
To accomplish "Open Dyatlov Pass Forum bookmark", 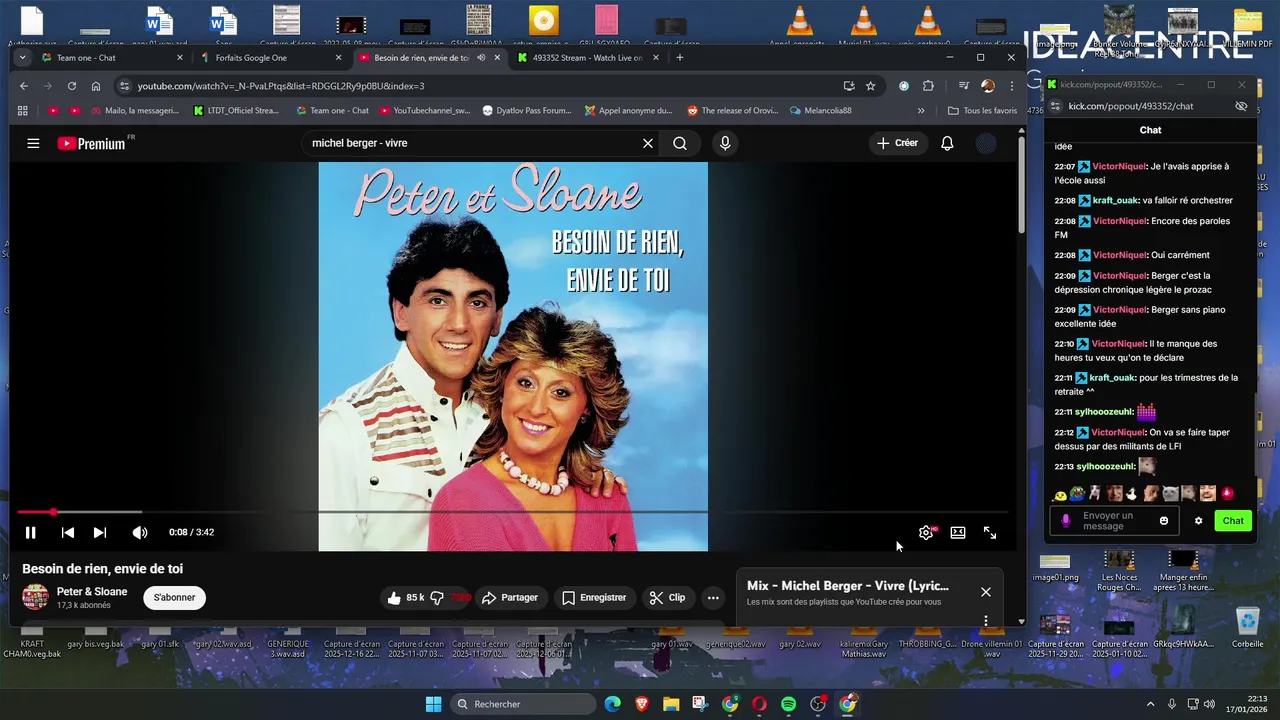I will [527, 110].
